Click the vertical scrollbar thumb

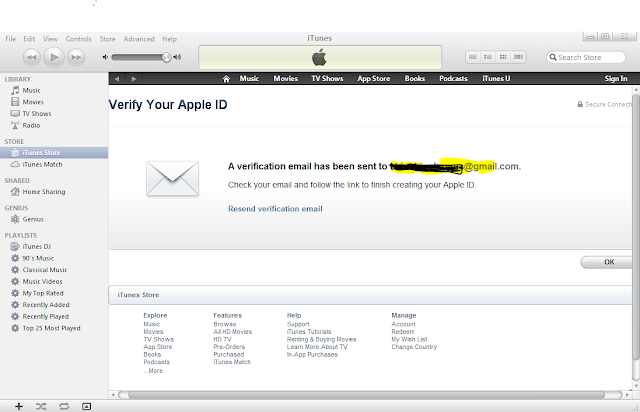coord(636,227)
